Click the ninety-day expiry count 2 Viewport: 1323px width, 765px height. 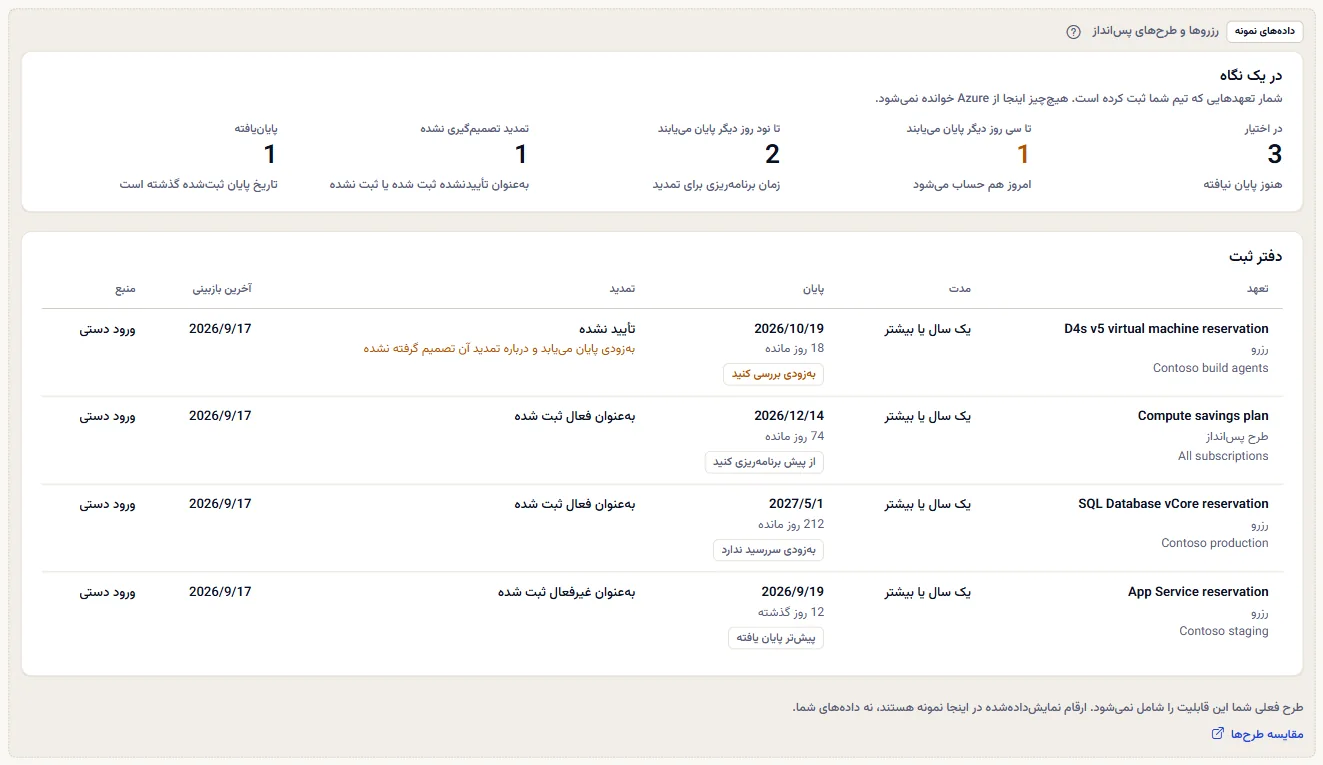(772, 154)
